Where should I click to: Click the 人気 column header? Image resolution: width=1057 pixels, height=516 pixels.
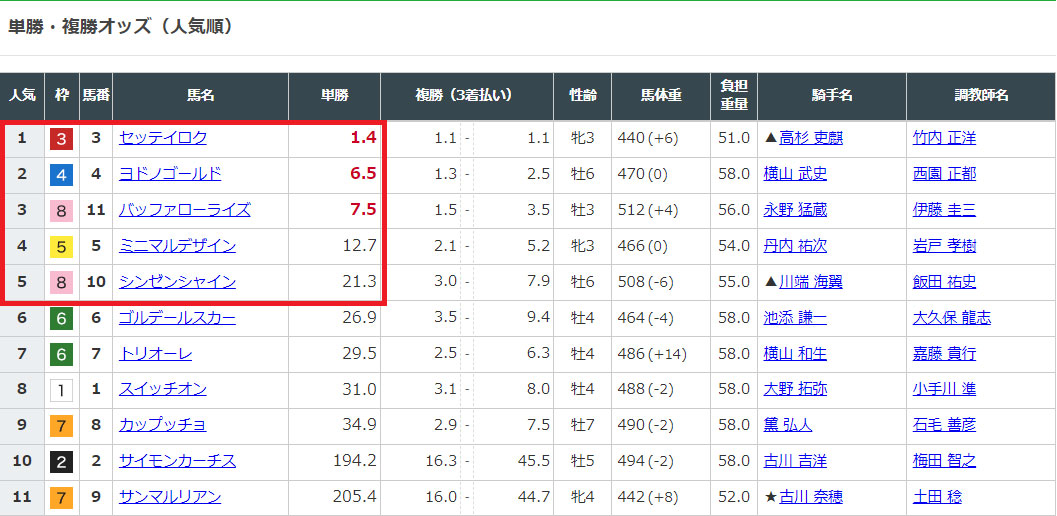[x=22, y=96]
